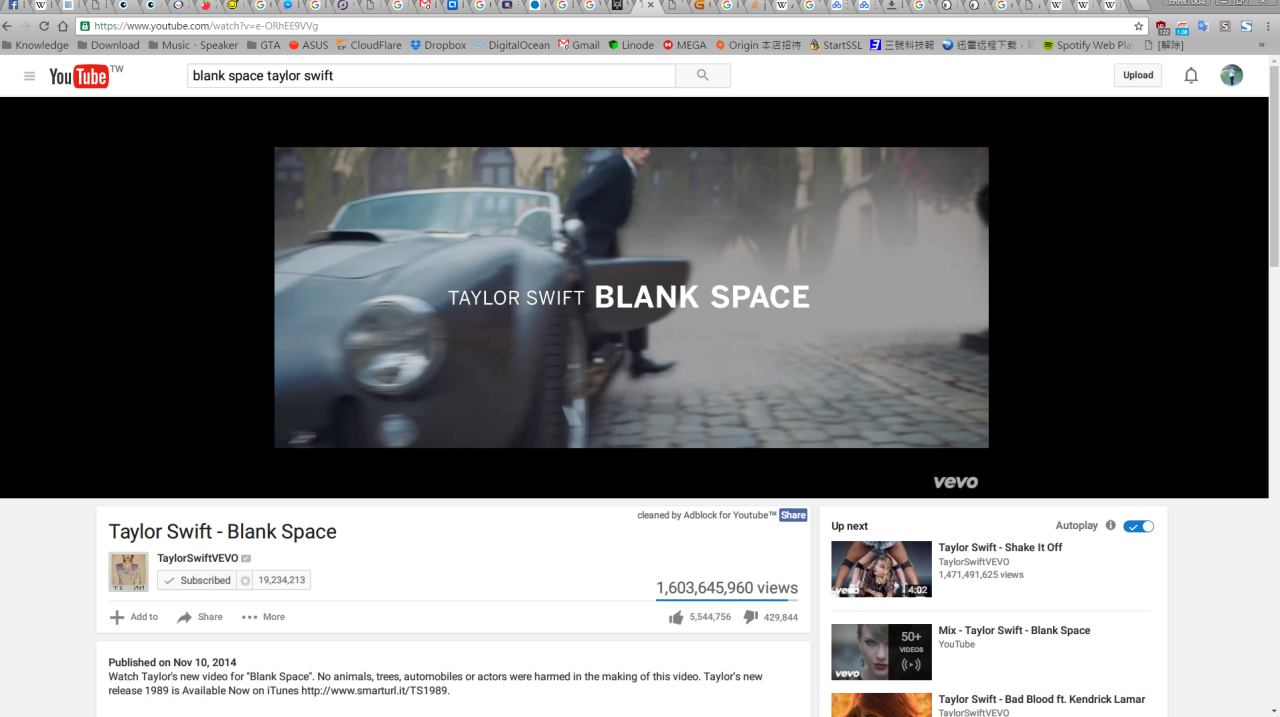Click the 5,544,756 likes count
Image resolution: width=1280 pixels, height=717 pixels.
710,617
